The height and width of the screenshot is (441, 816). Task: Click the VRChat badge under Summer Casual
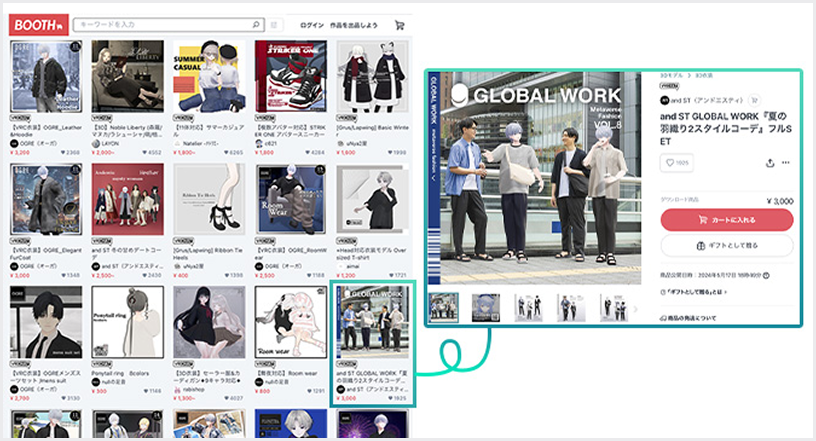pos(183,118)
